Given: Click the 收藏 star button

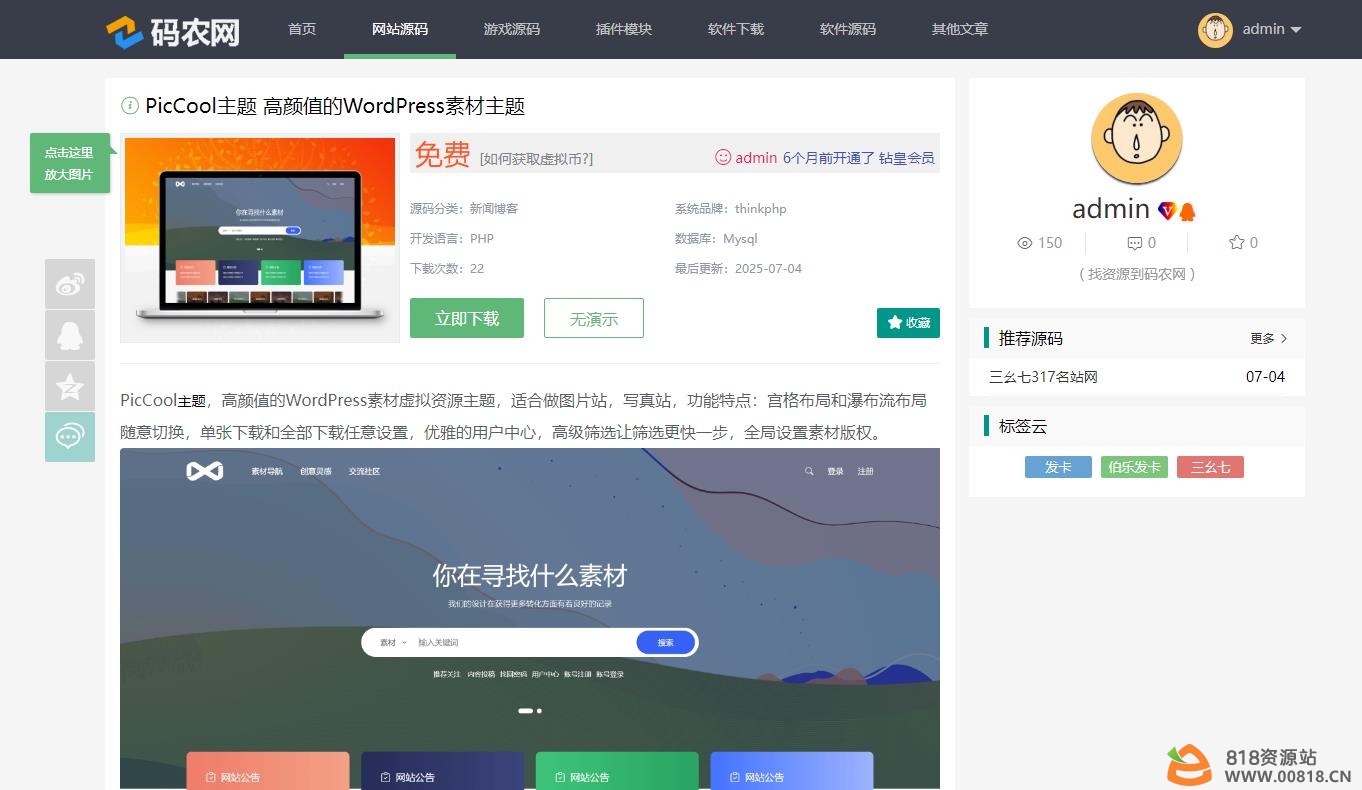Looking at the screenshot, I should tap(908, 322).
